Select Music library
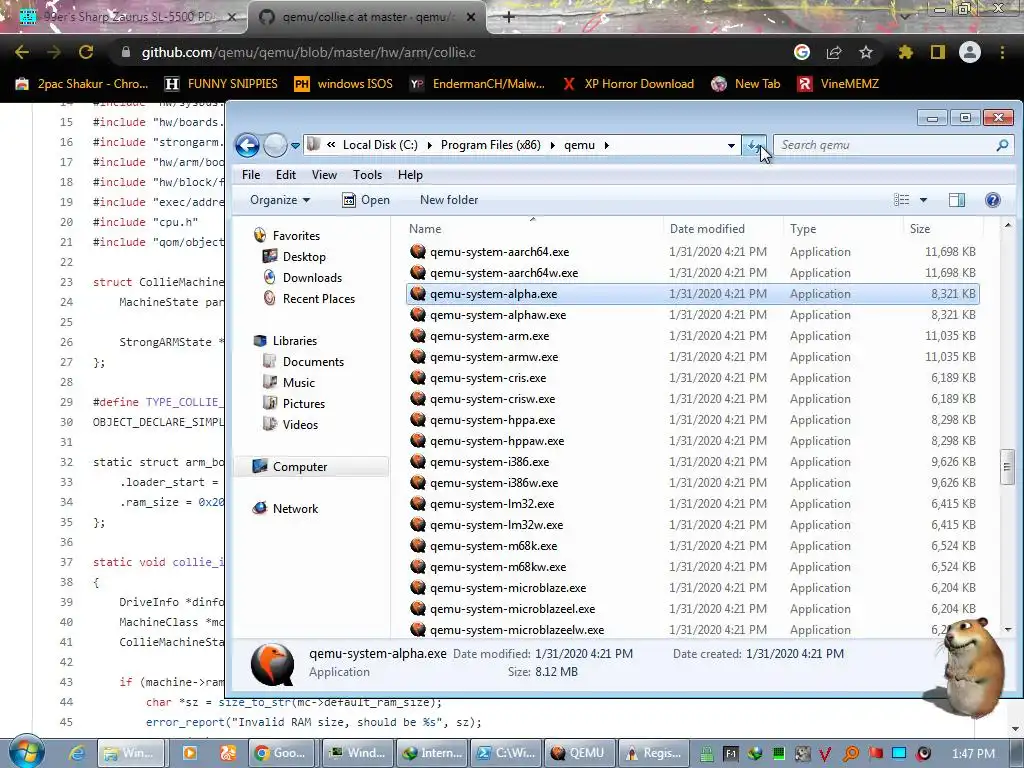 pyautogui.click(x=298, y=383)
